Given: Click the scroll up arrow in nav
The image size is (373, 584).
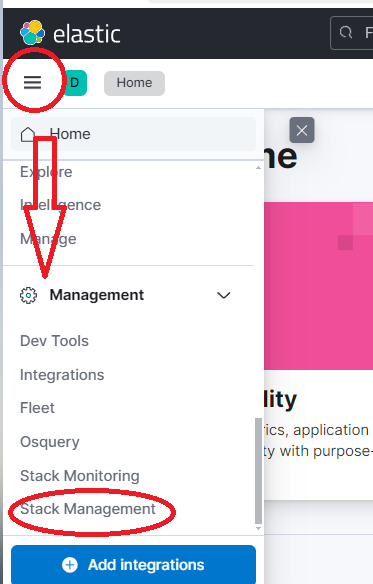Looking at the screenshot, I should pyautogui.click(x=258, y=168).
